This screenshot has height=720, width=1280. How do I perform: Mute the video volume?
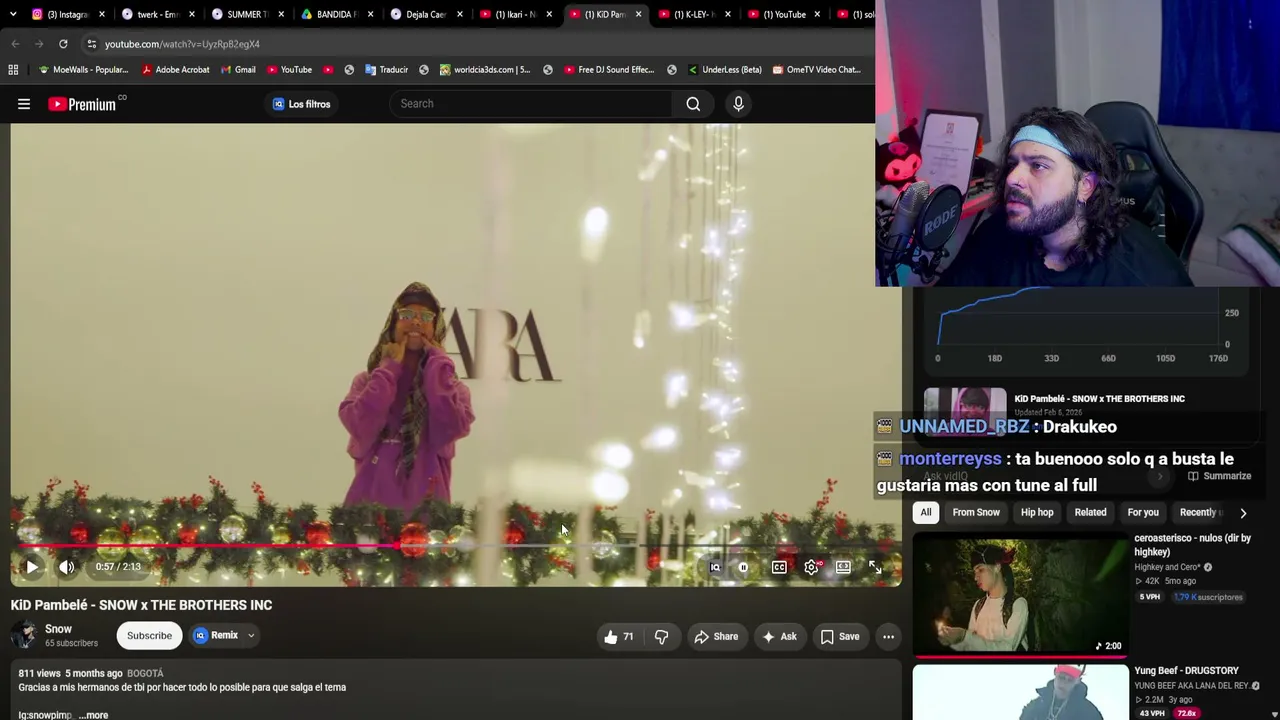click(67, 567)
